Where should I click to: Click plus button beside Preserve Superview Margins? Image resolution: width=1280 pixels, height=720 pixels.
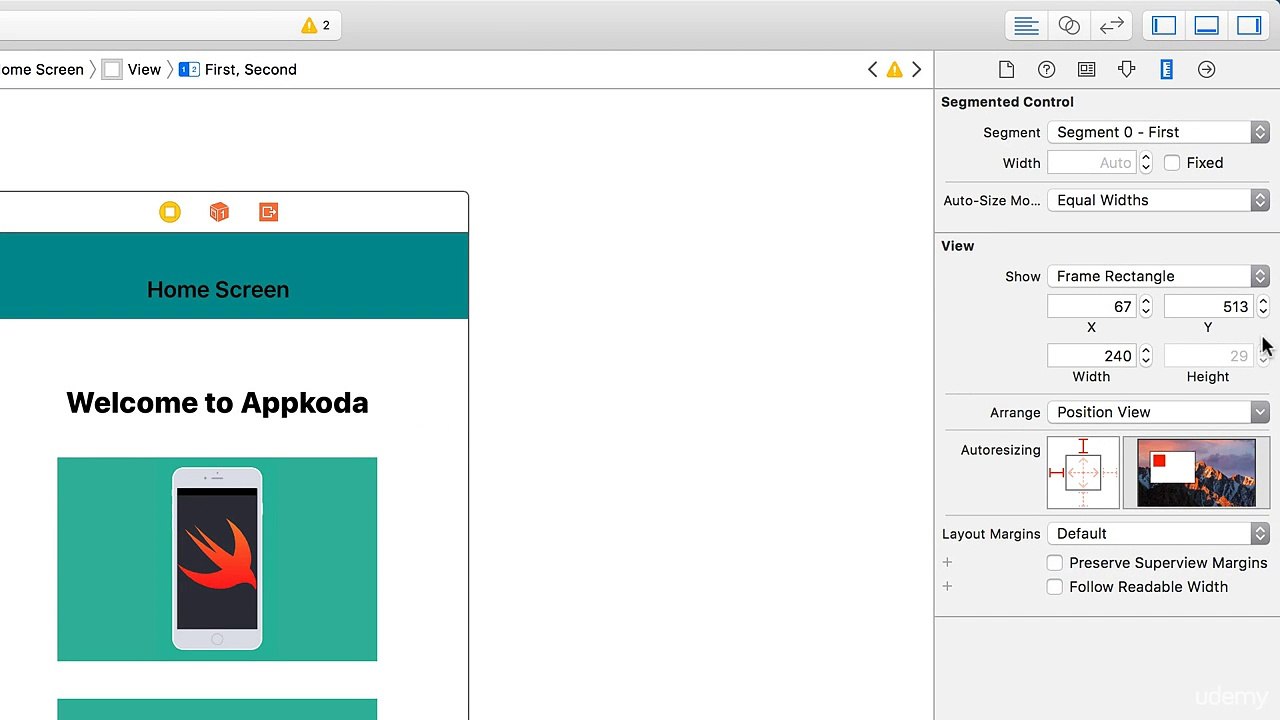click(947, 563)
